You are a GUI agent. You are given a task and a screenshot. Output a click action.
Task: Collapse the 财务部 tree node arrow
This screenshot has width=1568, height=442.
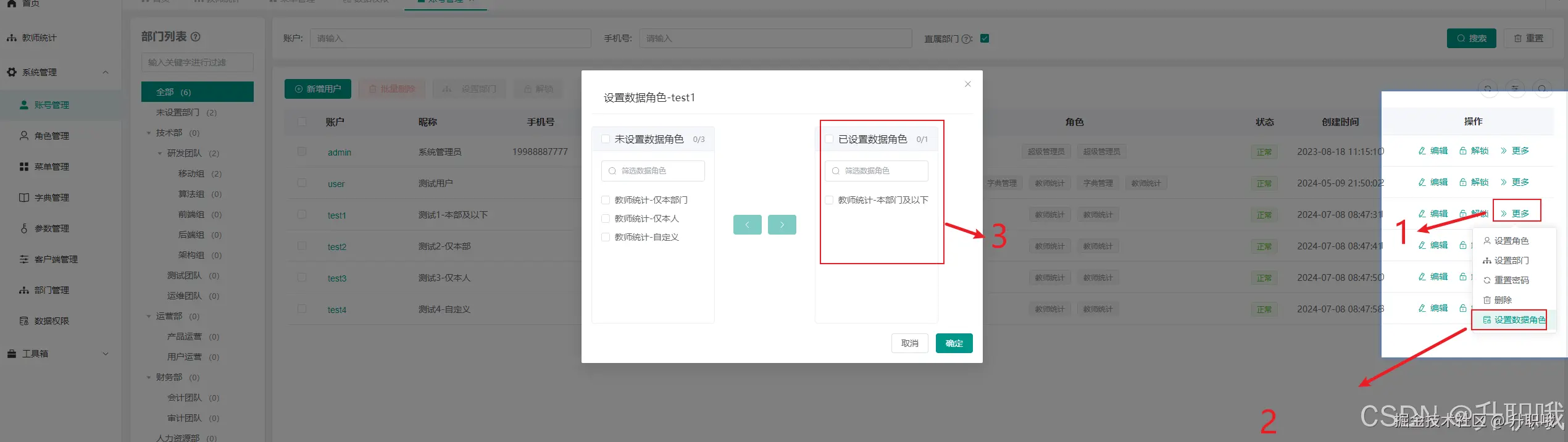[x=149, y=377]
